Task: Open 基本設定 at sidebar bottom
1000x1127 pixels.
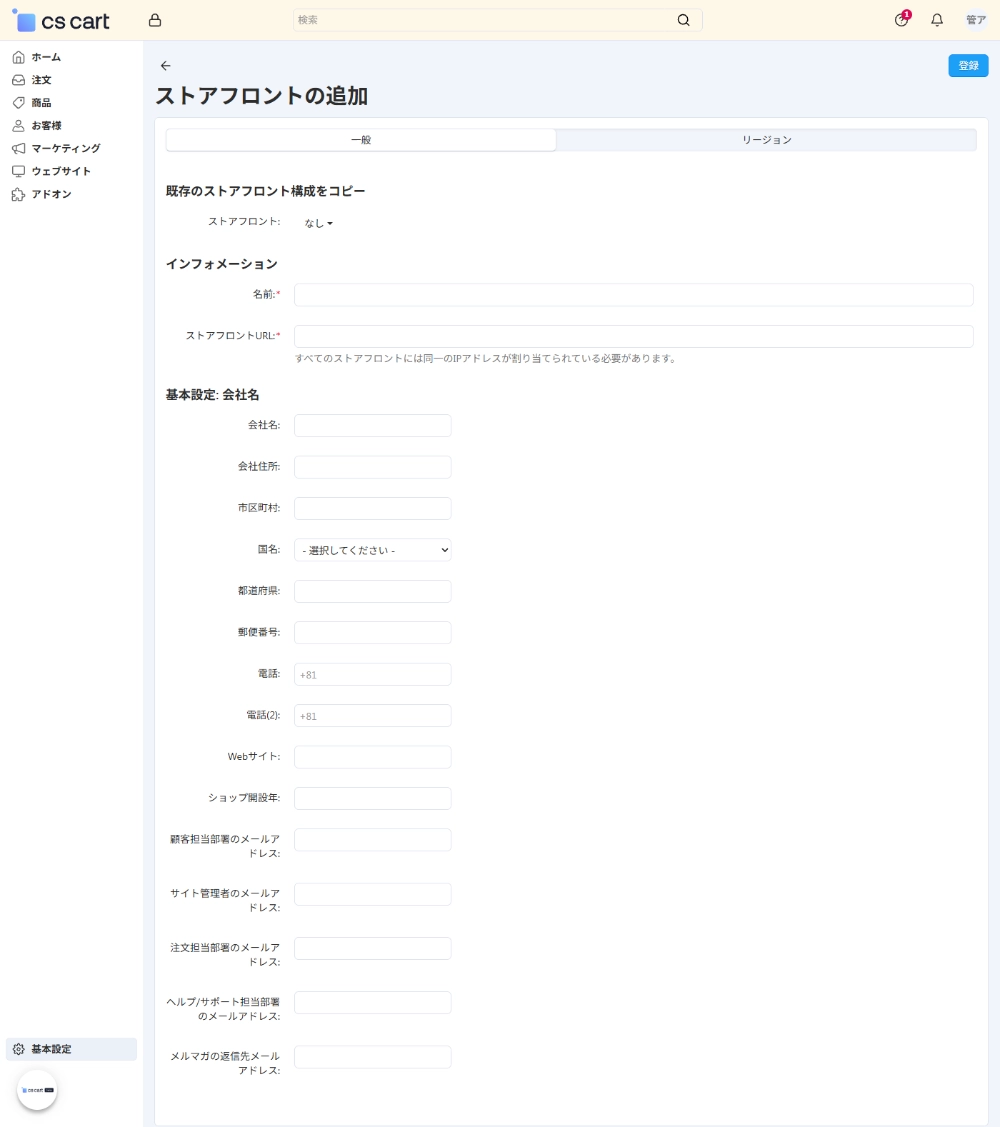Action: coord(51,1049)
